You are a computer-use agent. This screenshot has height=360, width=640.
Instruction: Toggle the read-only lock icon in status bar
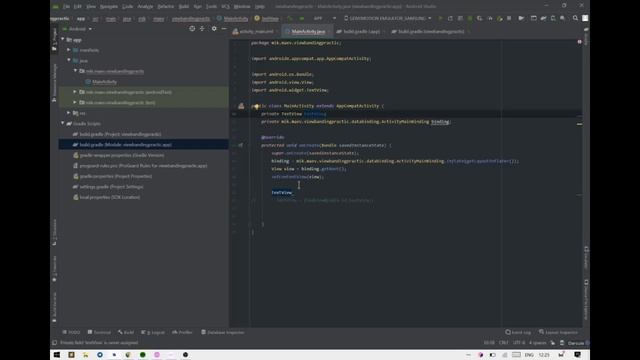(x=553, y=343)
